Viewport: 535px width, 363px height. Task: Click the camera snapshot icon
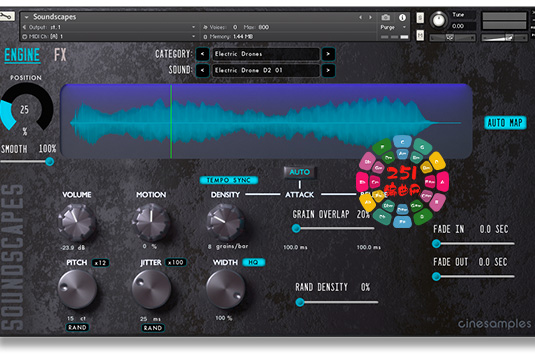(386, 17)
